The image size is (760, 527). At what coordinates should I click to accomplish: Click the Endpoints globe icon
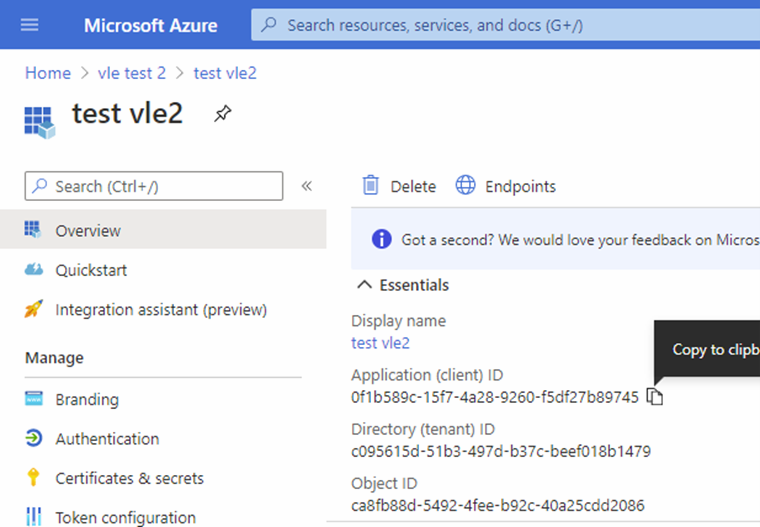click(x=465, y=186)
